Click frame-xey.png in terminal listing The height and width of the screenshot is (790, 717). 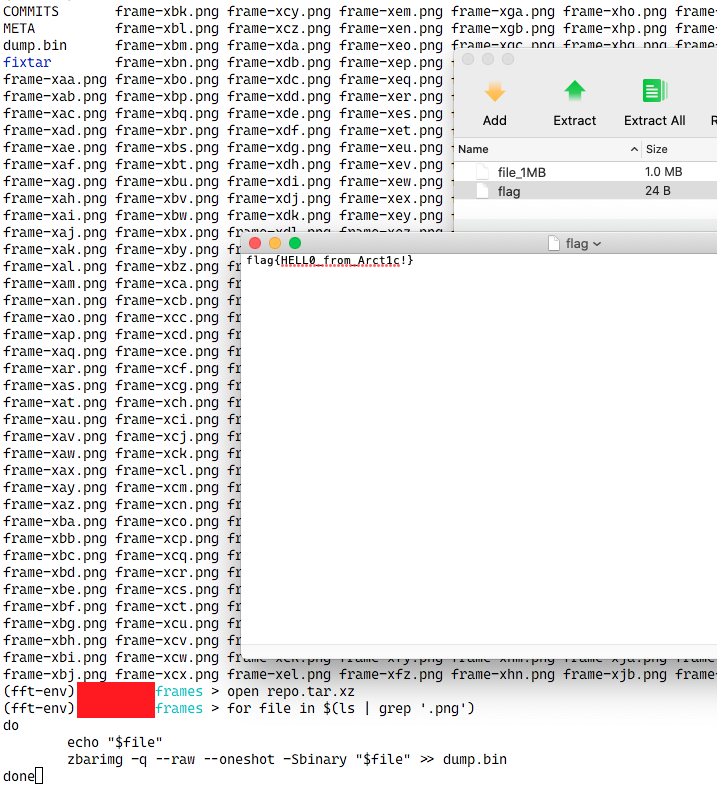pos(391,215)
